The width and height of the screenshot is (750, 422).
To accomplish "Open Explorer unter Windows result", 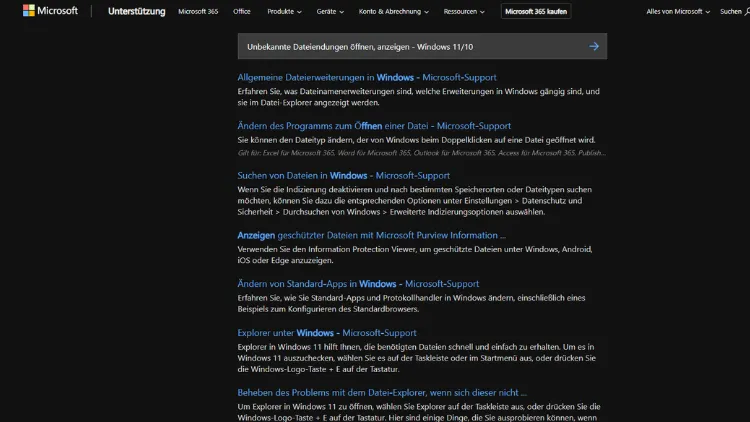I will 327,333.
